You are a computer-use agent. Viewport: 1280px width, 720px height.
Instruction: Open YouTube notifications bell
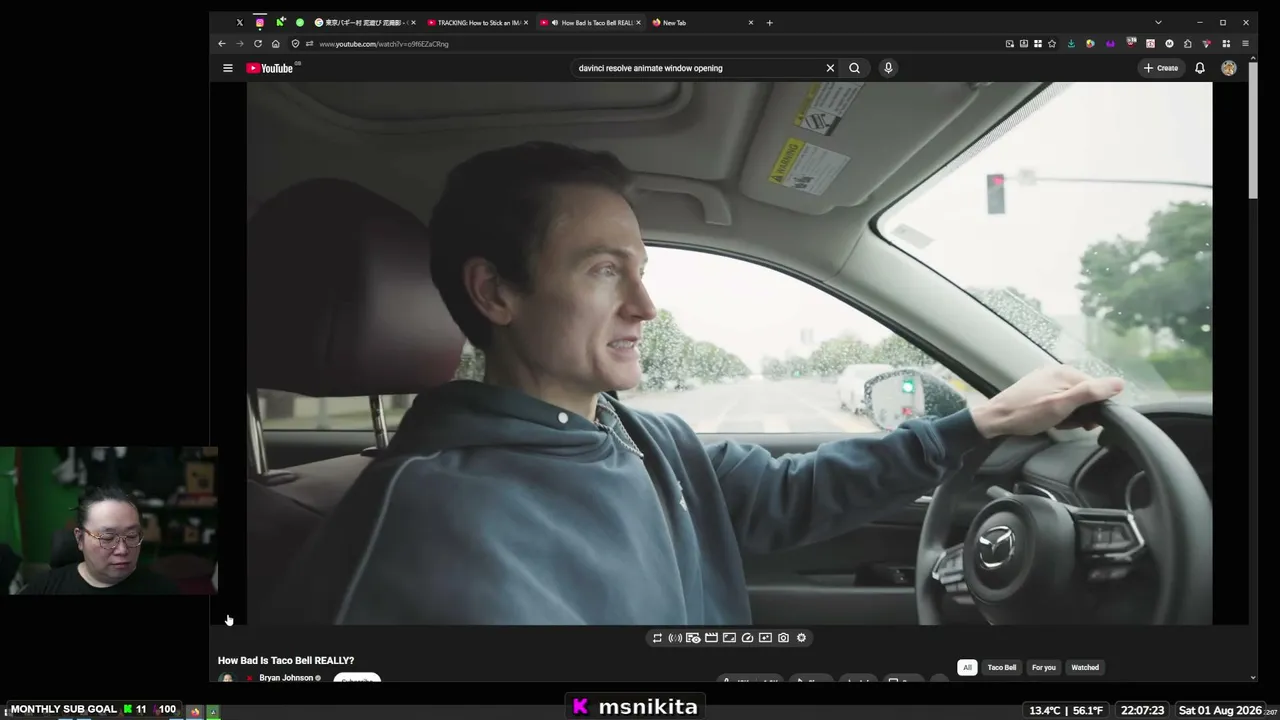click(x=1200, y=68)
